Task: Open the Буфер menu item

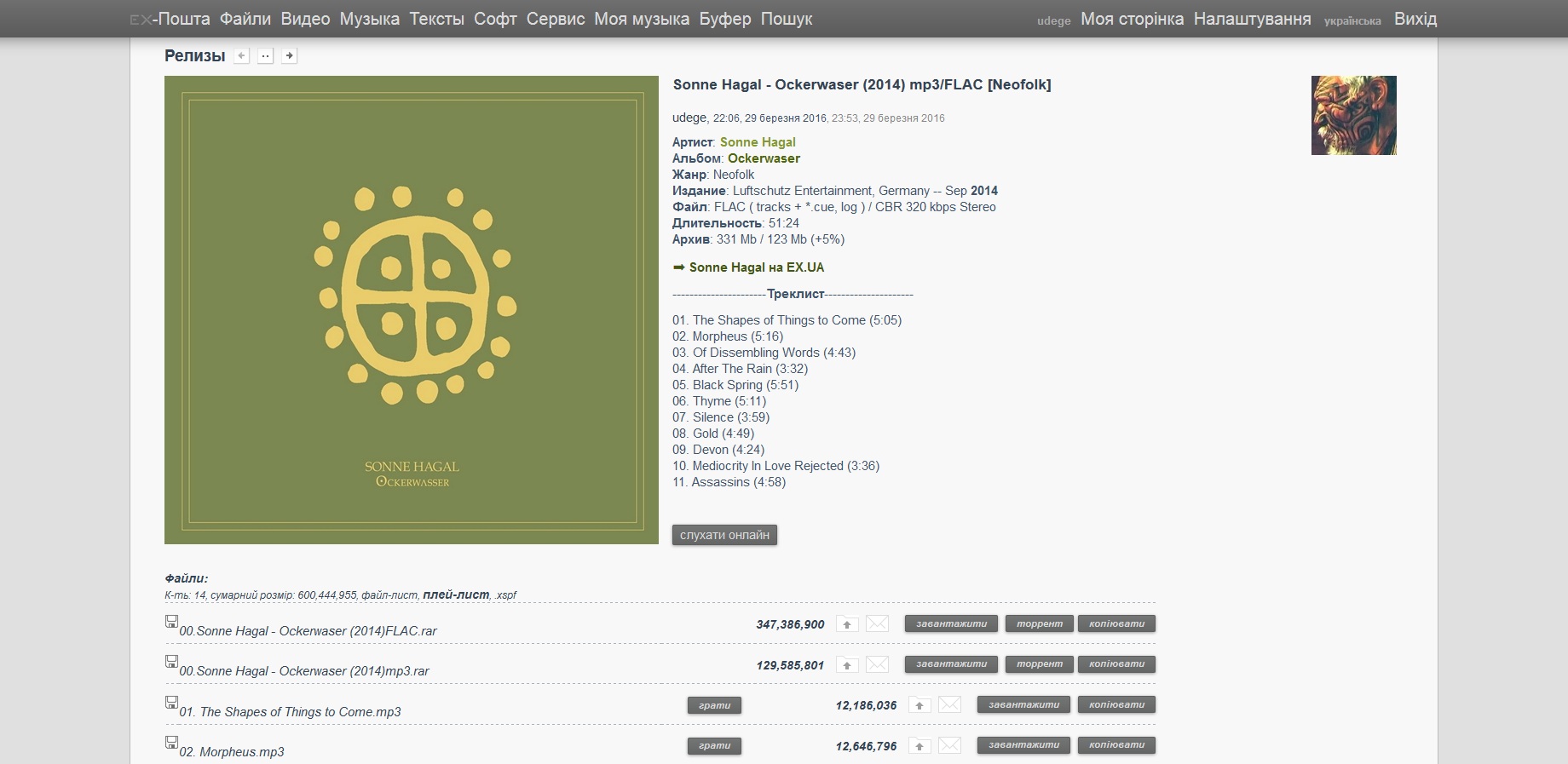Action: tap(725, 19)
